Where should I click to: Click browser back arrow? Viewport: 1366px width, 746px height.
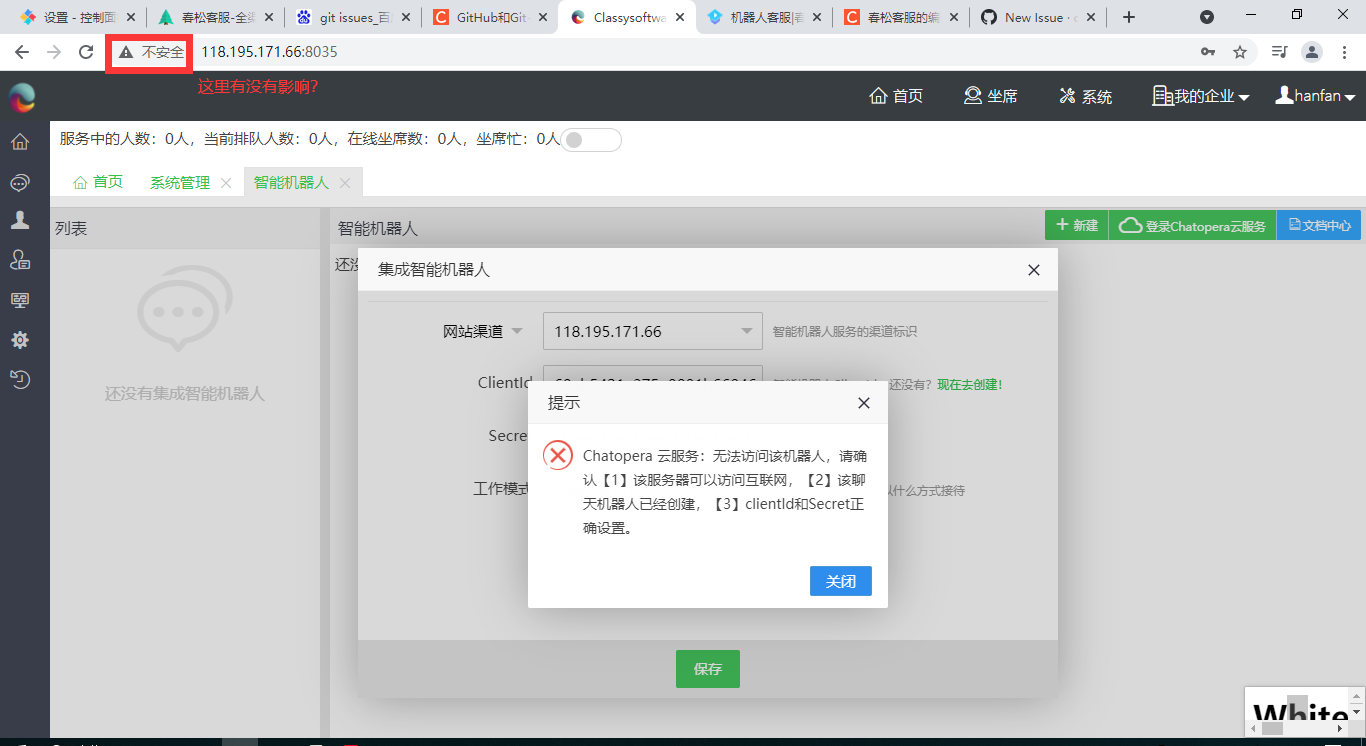click(22, 52)
